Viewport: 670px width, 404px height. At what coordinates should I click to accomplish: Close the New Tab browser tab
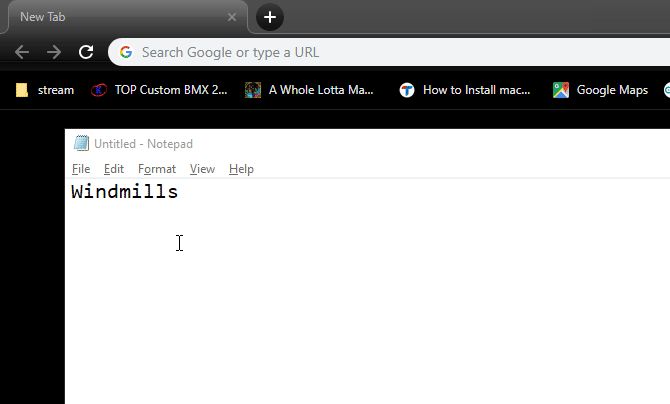pyautogui.click(x=232, y=17)
